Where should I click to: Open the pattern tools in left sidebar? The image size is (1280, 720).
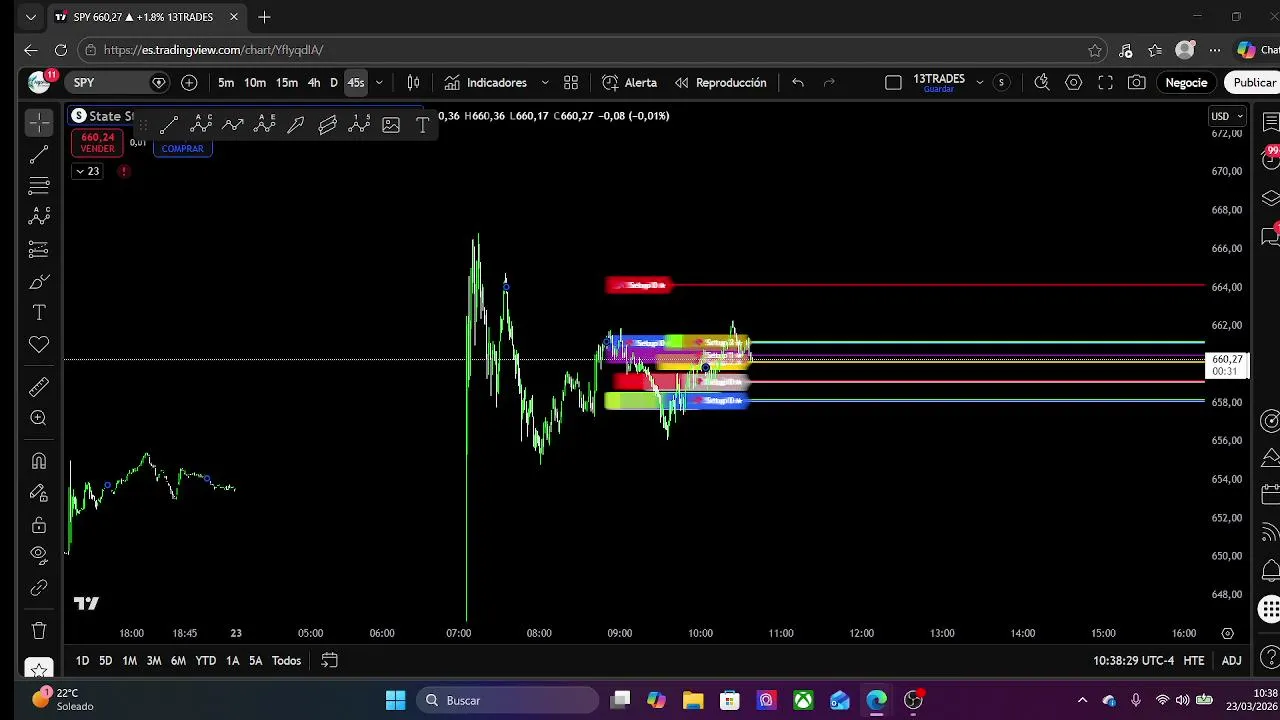pos(39,216)
